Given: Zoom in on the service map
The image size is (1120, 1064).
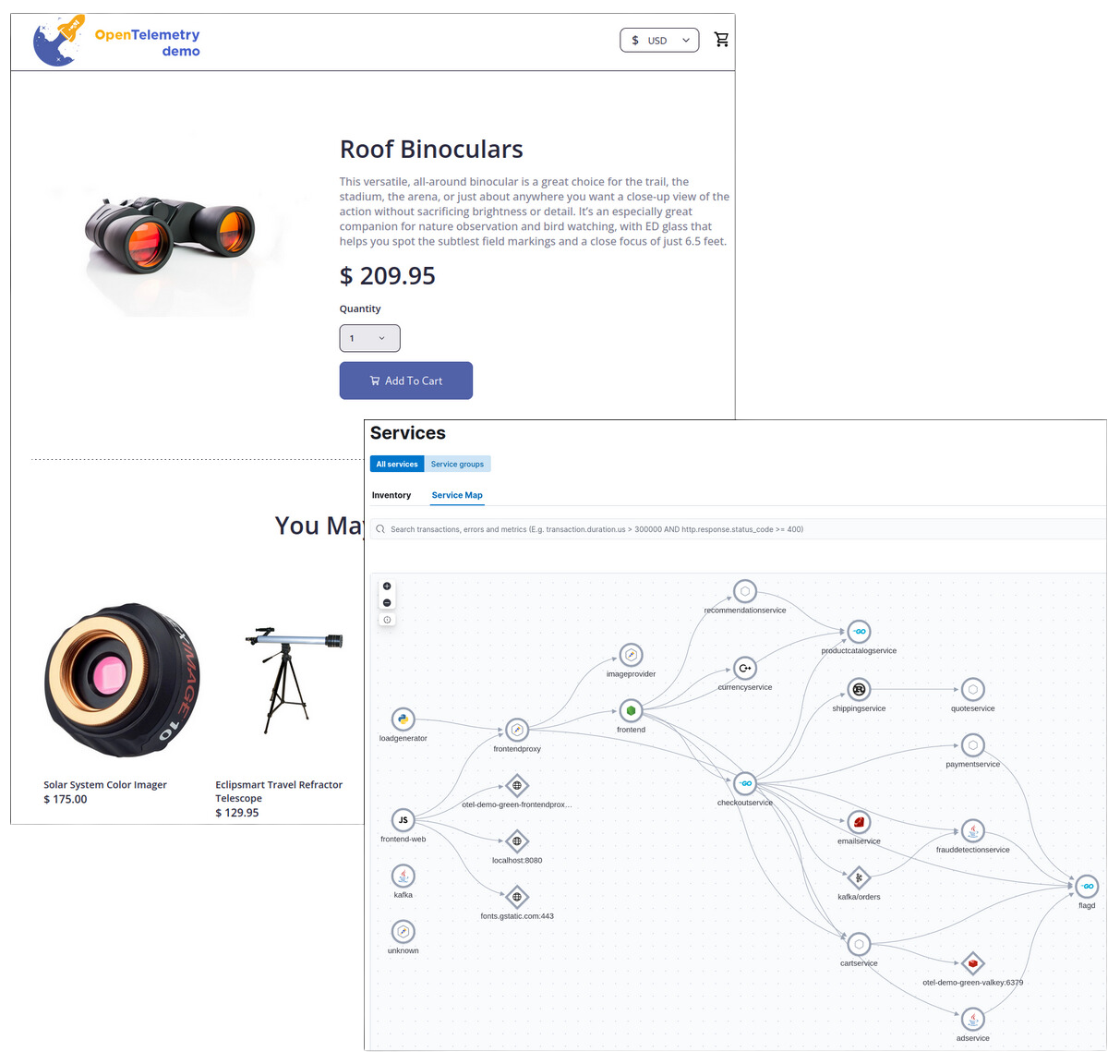Looking at the screenshot, I should tap(387, 586).
